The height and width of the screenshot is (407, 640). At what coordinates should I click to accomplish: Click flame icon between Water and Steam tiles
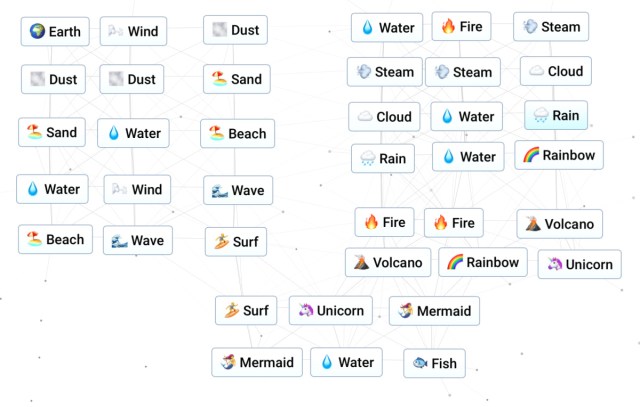click(448, 27)
